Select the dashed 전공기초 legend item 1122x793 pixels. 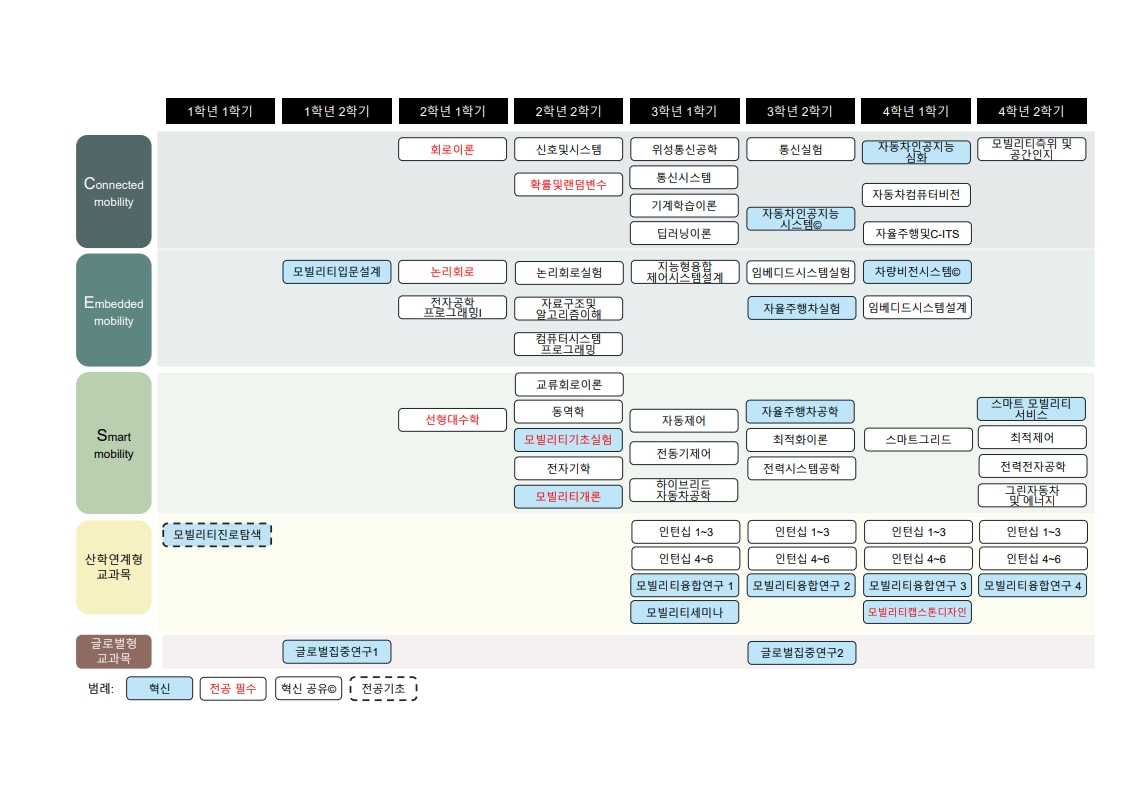click(383, 689)
